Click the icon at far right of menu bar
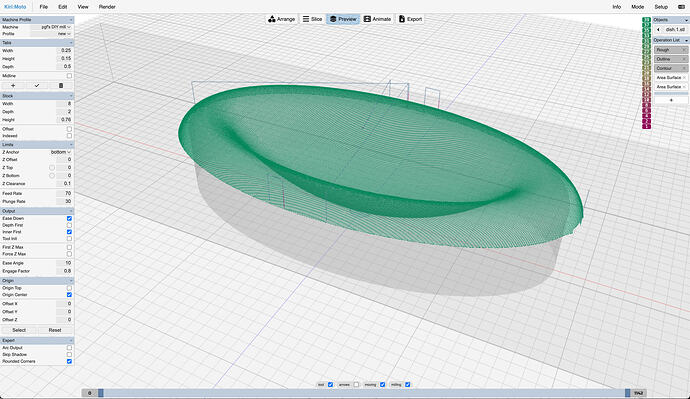 (681, 7)
